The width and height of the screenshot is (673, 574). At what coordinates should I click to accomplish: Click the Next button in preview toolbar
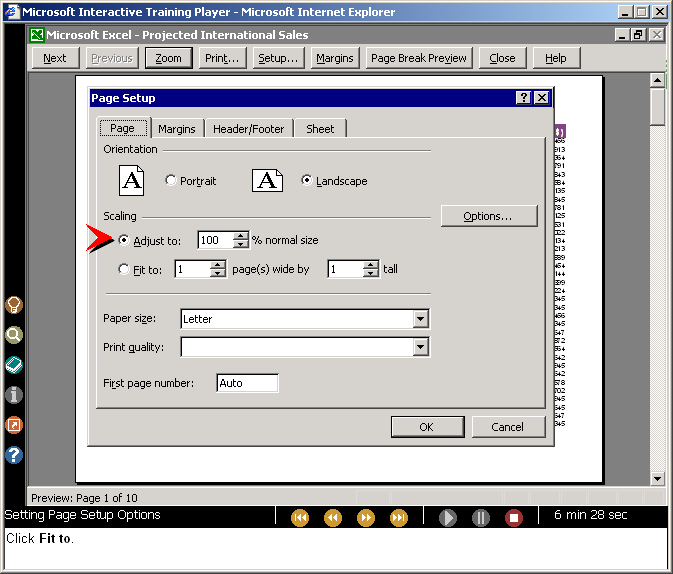click(55, 58)
